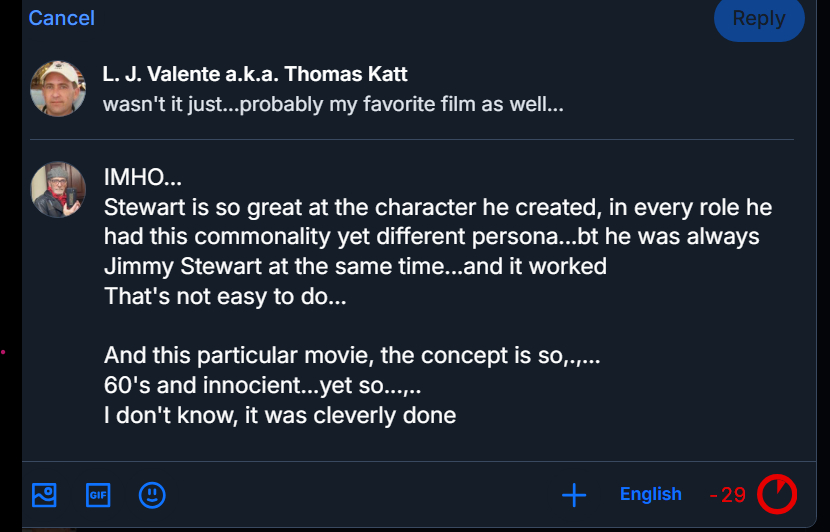This screenshot has height=532, width=830.
Task: Open the emoji picker smiley icon
Action: (152, 494)
